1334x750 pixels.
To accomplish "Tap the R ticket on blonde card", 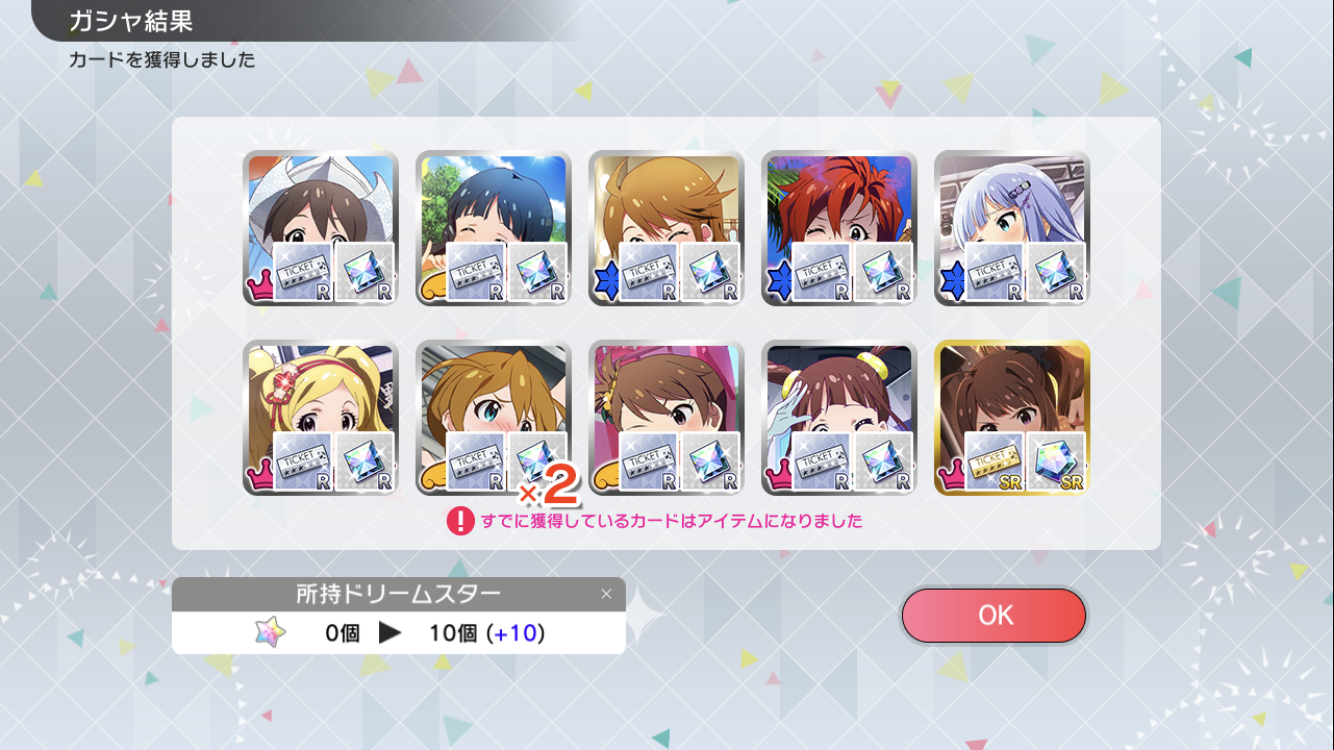I will coord(302,462).
